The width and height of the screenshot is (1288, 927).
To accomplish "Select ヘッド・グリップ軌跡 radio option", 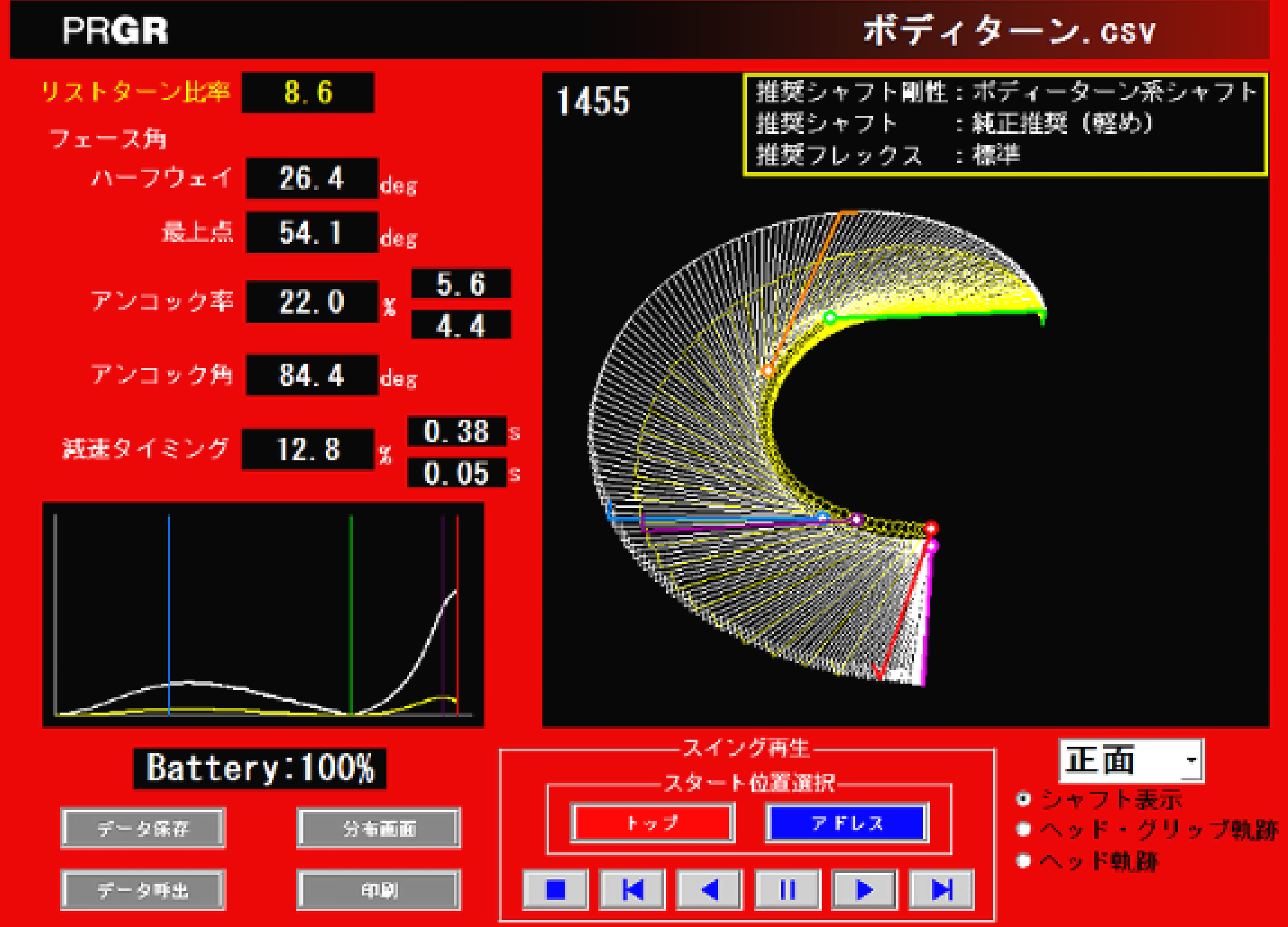I will [x=1023, y=829].
